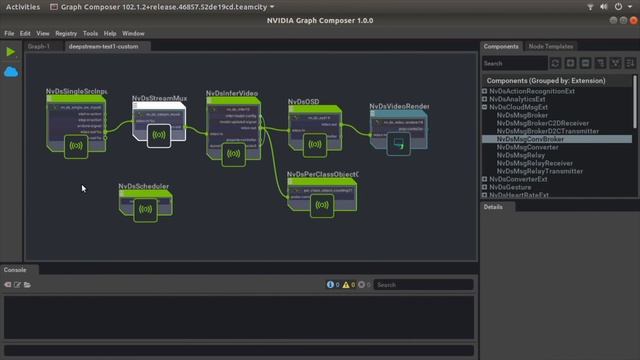The width and height of the screenshot is (640, 360).
Task: Click the Components list vertical scrollbar
Action: (x=635, y=102)
